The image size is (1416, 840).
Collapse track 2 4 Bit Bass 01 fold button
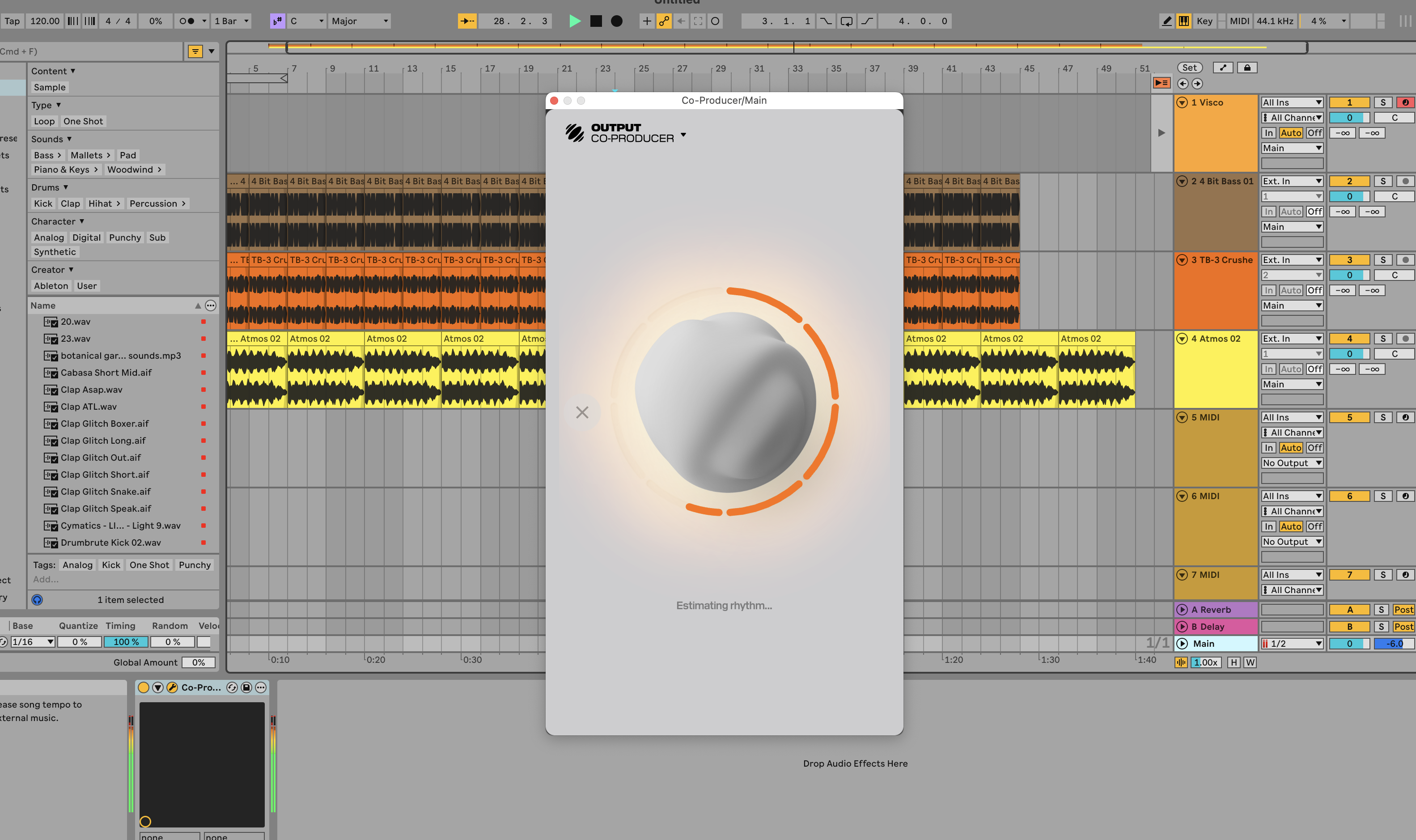tap(1182, 181)
